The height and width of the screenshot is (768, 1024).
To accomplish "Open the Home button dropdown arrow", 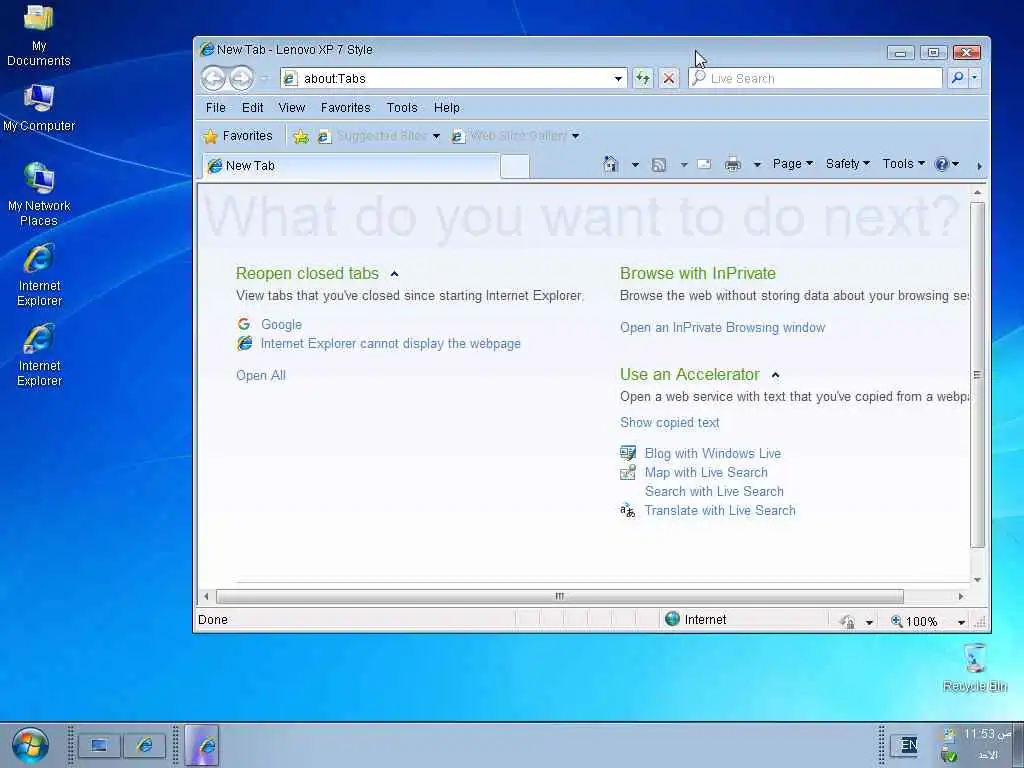I will (x=635, y=165).
